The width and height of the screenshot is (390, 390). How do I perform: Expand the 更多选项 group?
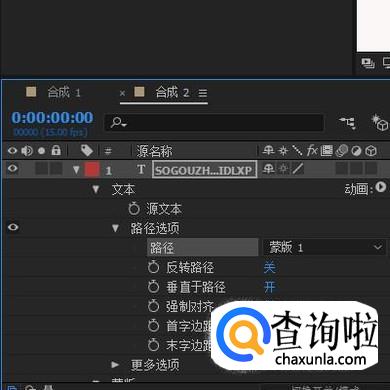115,364
